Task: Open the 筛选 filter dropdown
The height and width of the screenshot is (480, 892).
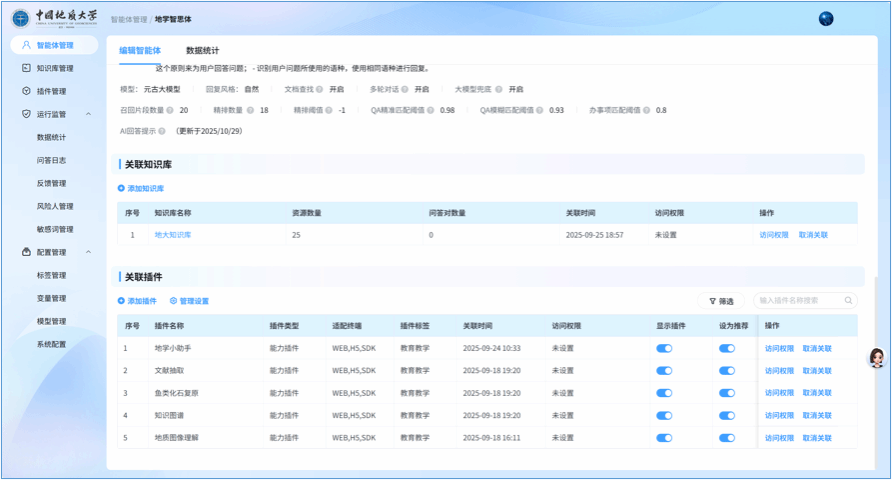Action: (x=720, y=300)
